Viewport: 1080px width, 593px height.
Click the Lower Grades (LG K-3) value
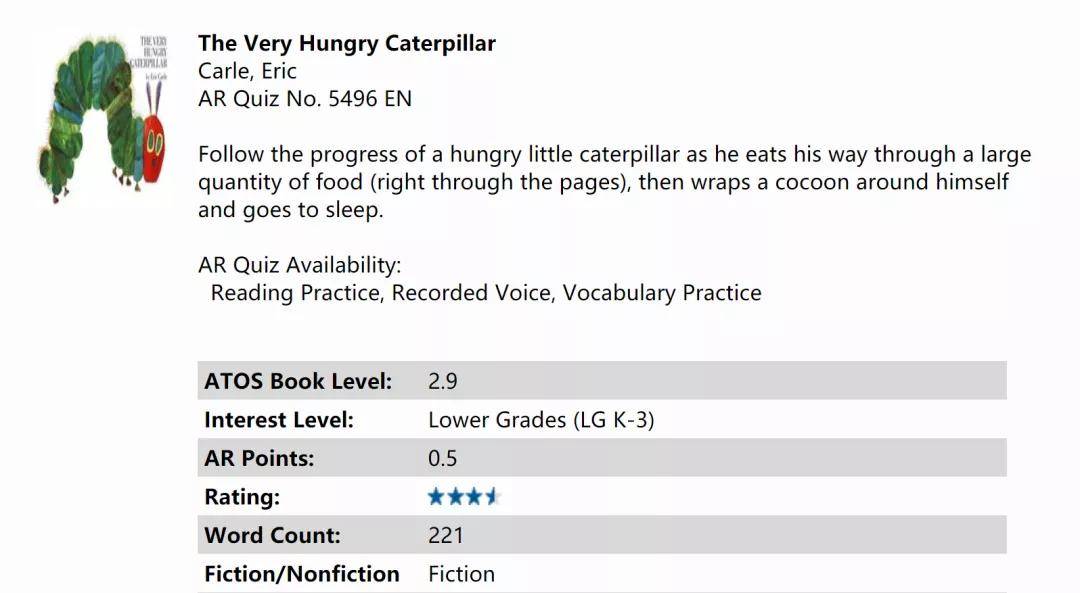click(x=540, y=420)
